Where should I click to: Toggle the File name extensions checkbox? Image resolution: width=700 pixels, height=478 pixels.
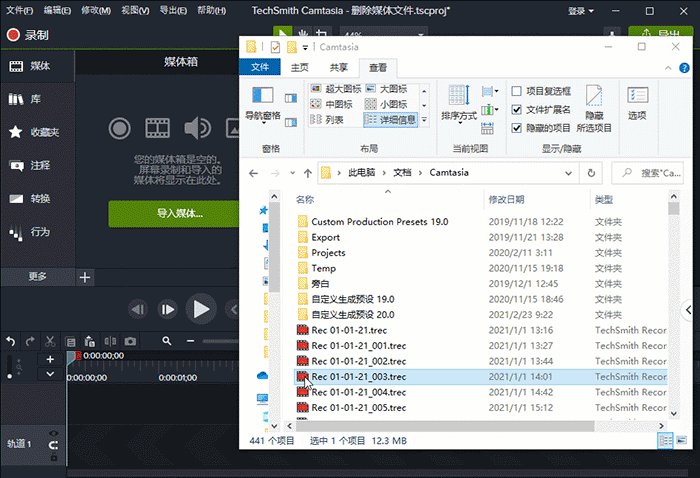[x=517, y=109]
